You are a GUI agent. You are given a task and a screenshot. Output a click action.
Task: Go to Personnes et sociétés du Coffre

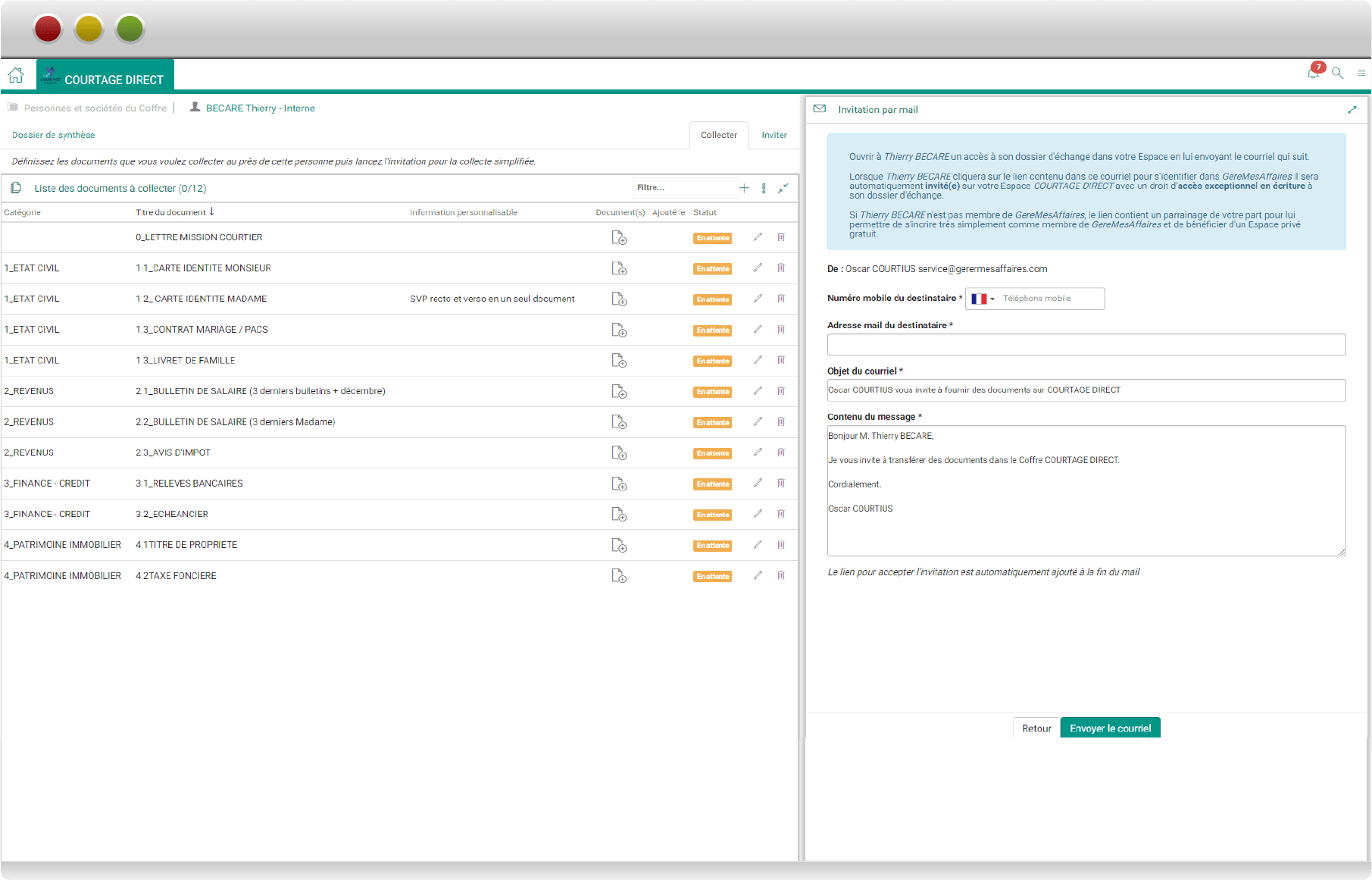click(95, 108)
